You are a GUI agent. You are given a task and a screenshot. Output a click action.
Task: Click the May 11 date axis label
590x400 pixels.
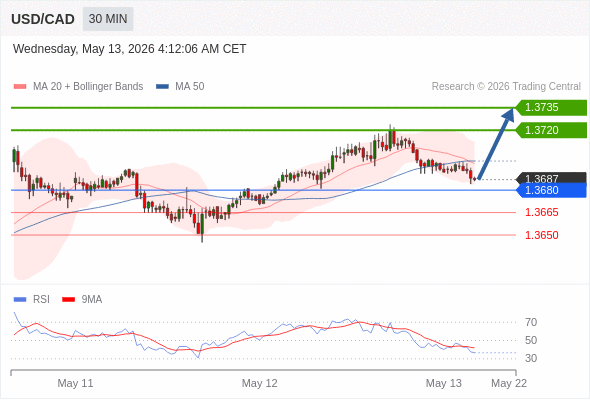tap(75, 383)
